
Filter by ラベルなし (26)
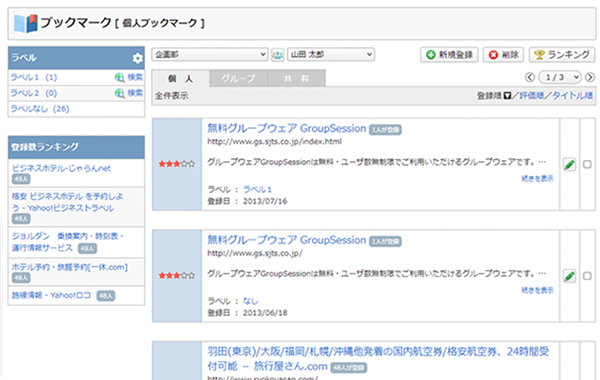click(x=40, y=109)
